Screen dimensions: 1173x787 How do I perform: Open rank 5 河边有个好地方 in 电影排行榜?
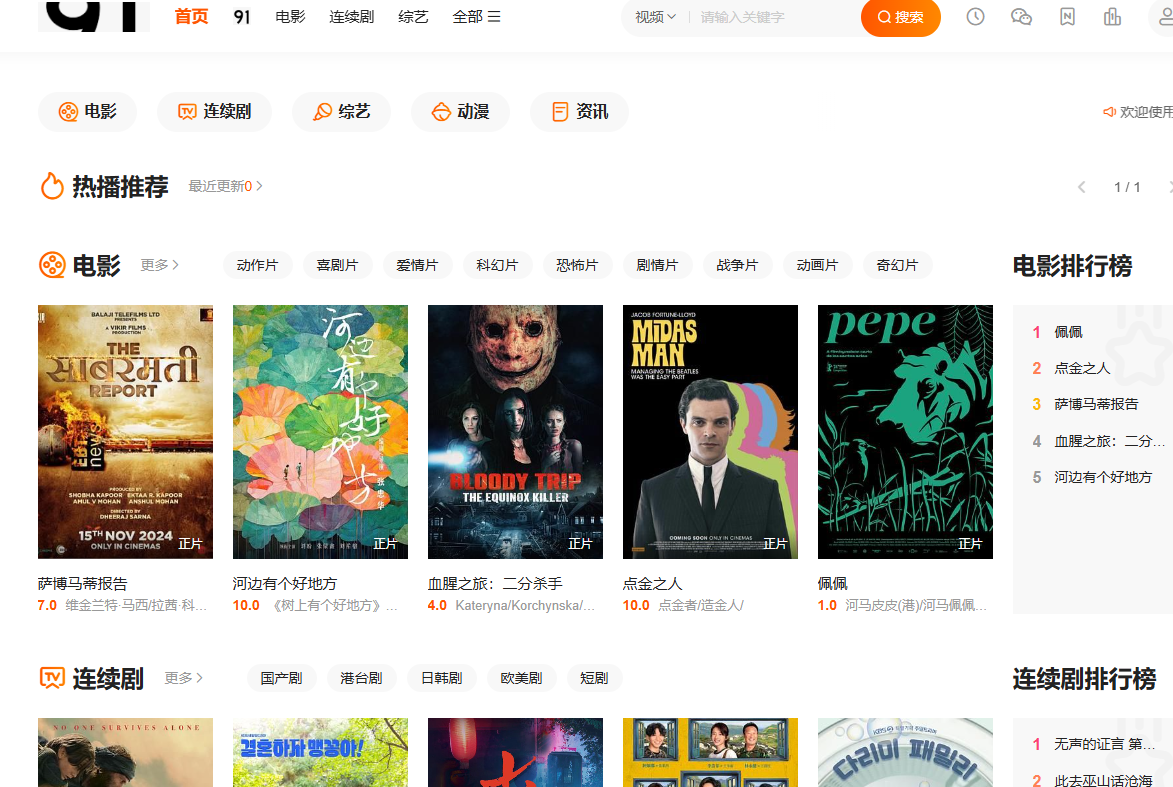1103,477
